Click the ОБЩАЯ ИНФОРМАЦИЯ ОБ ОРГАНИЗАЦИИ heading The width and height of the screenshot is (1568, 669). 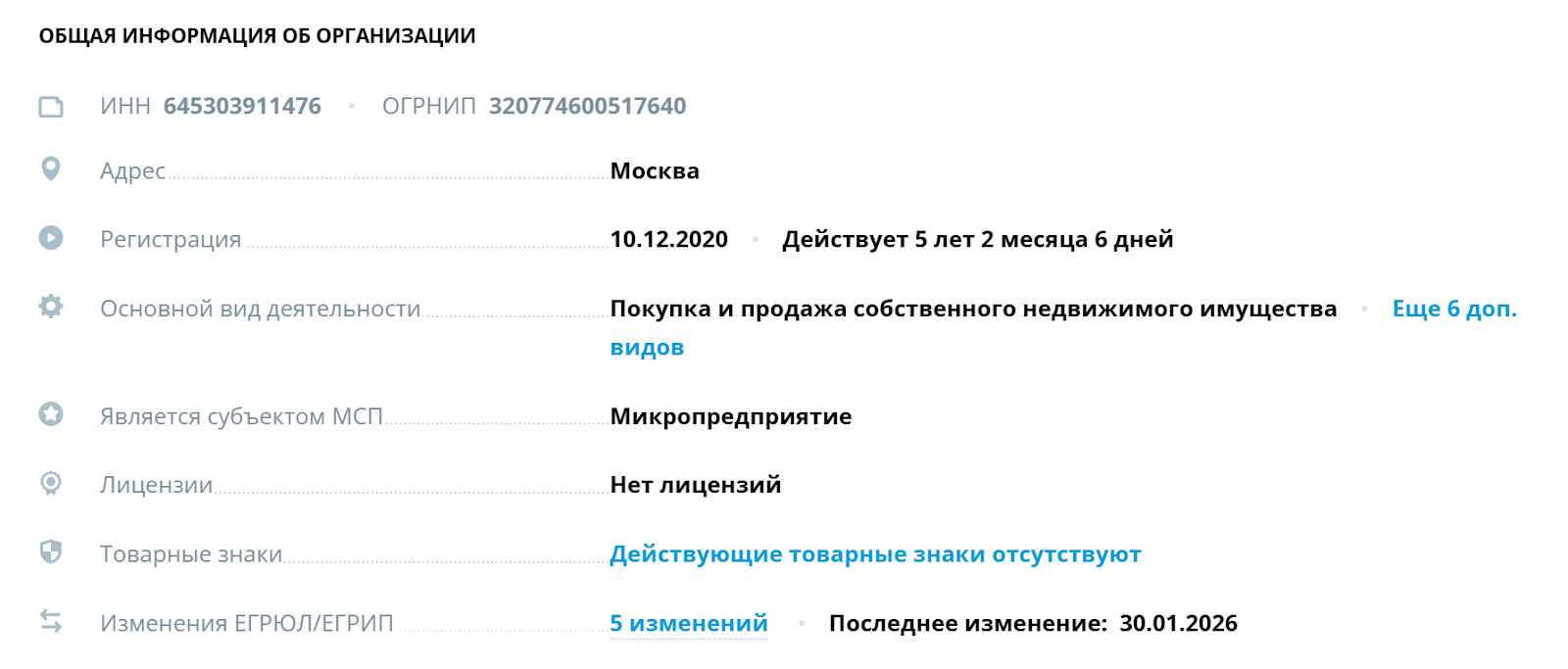point(257,35)
